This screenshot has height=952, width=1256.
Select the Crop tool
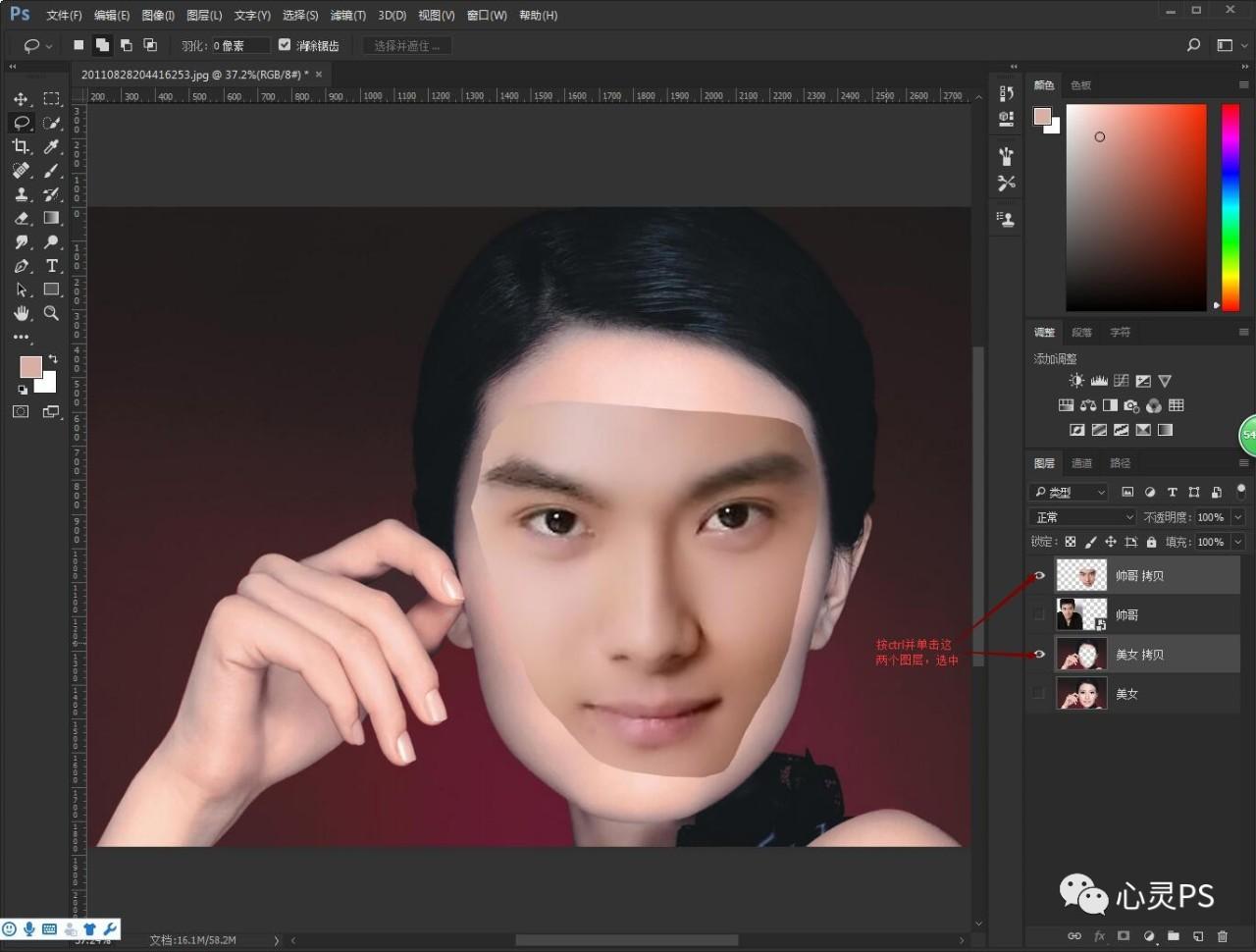tap(21, 146)
